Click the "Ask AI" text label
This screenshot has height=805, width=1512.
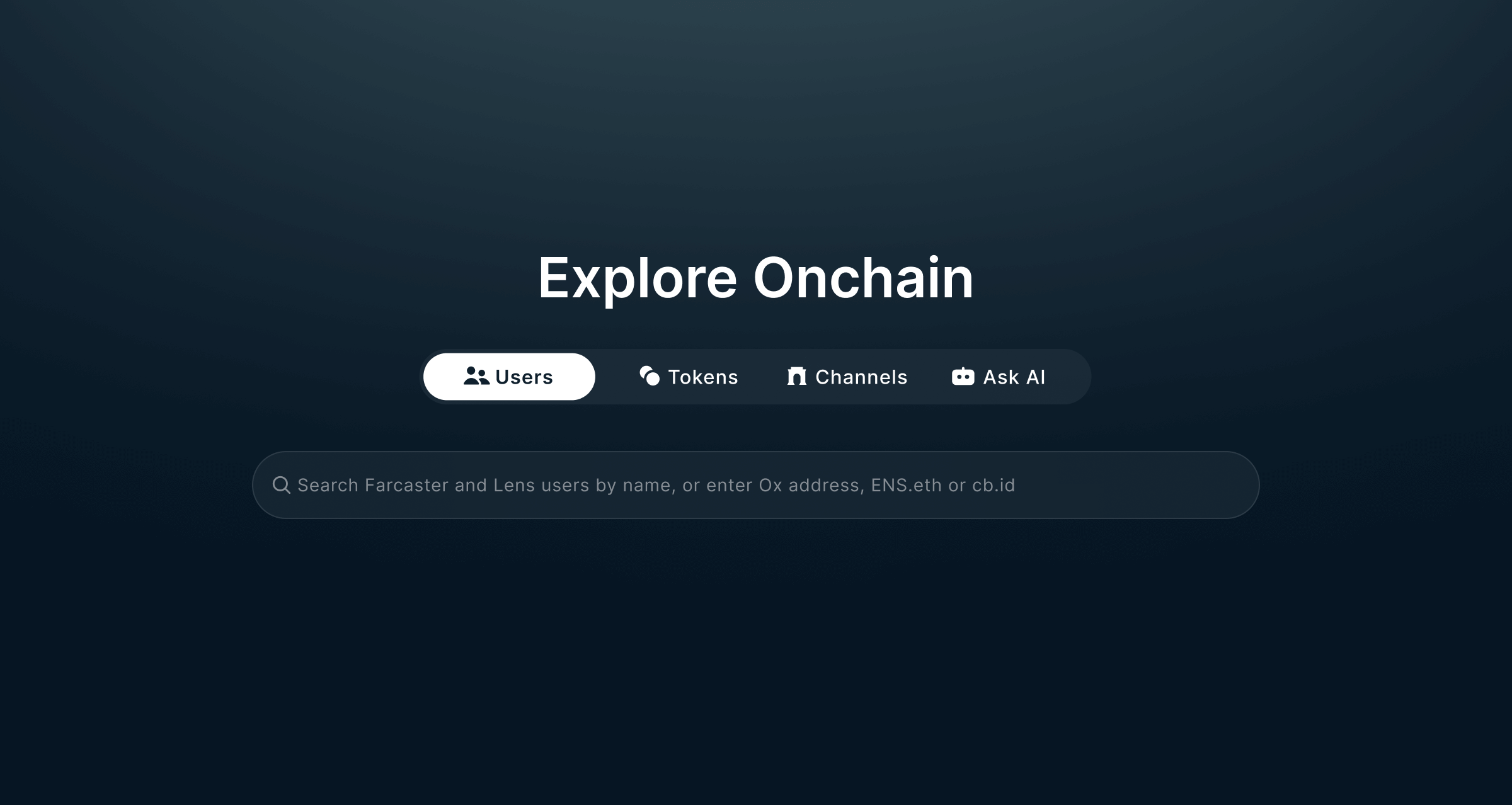(1014, 377)
